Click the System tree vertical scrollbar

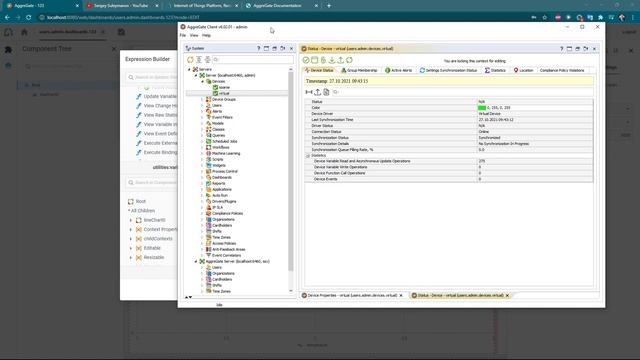pos(291,171)
